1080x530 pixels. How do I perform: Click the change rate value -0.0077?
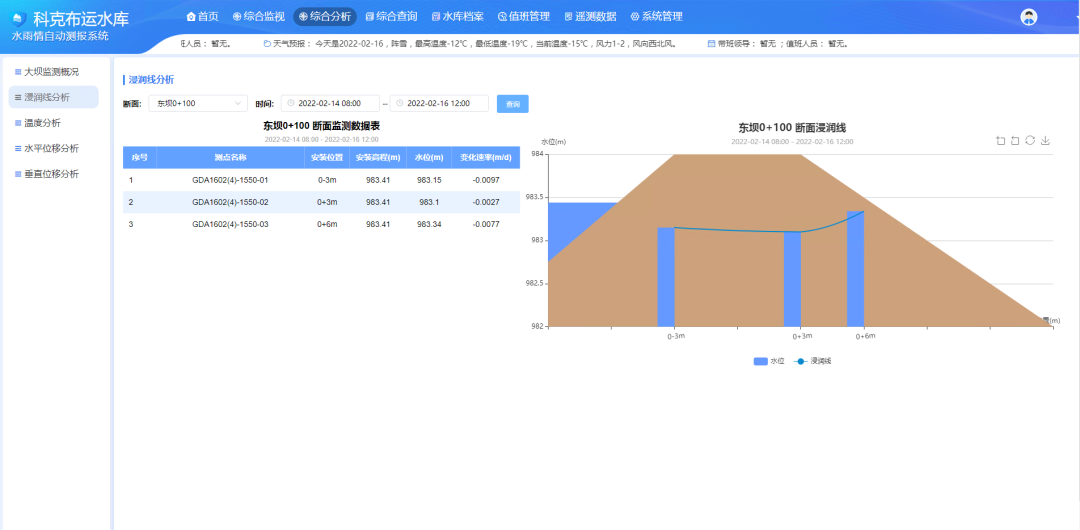486,225
